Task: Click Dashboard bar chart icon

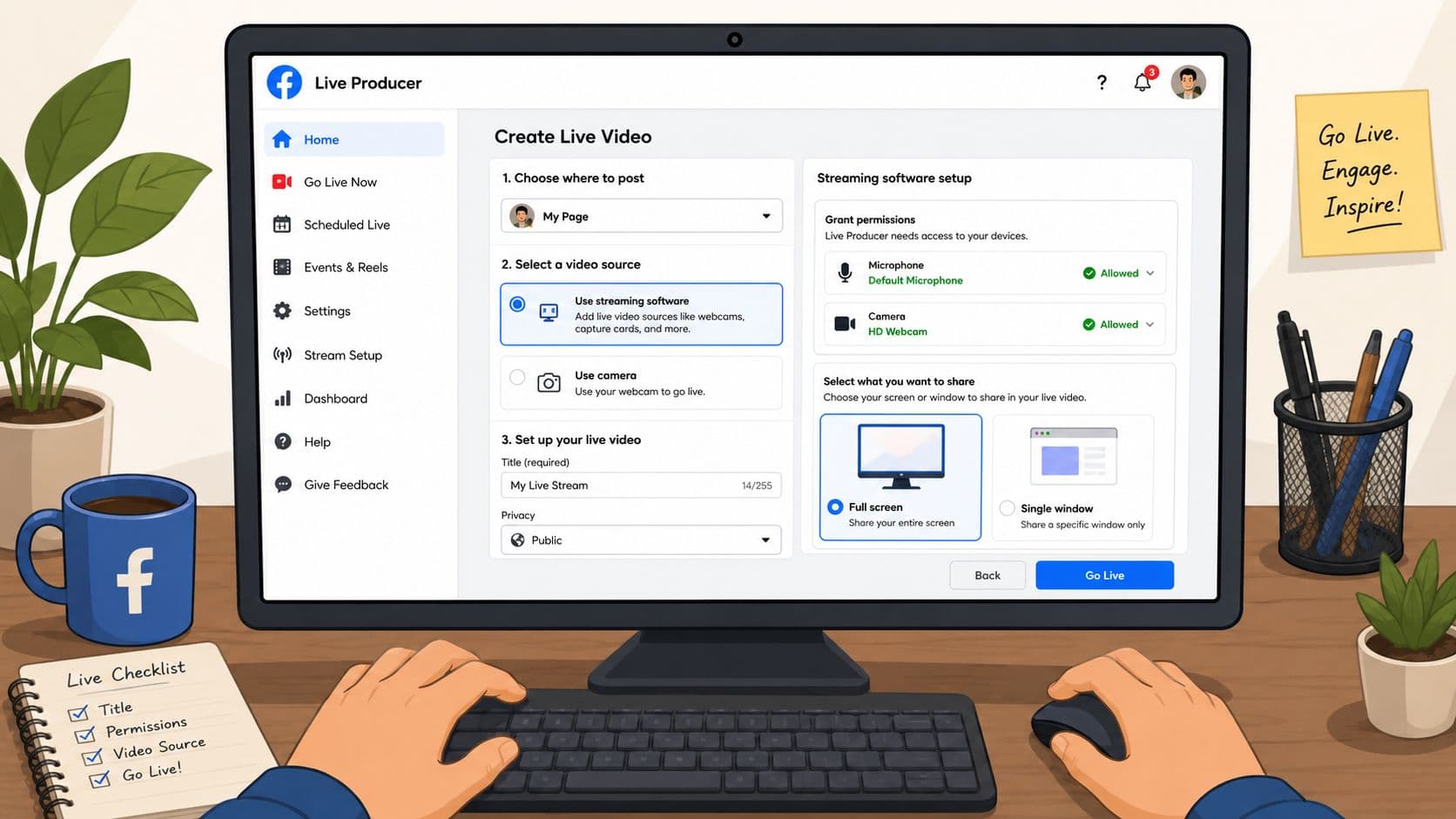Action: pyautogui.click(x=282, y=399)
